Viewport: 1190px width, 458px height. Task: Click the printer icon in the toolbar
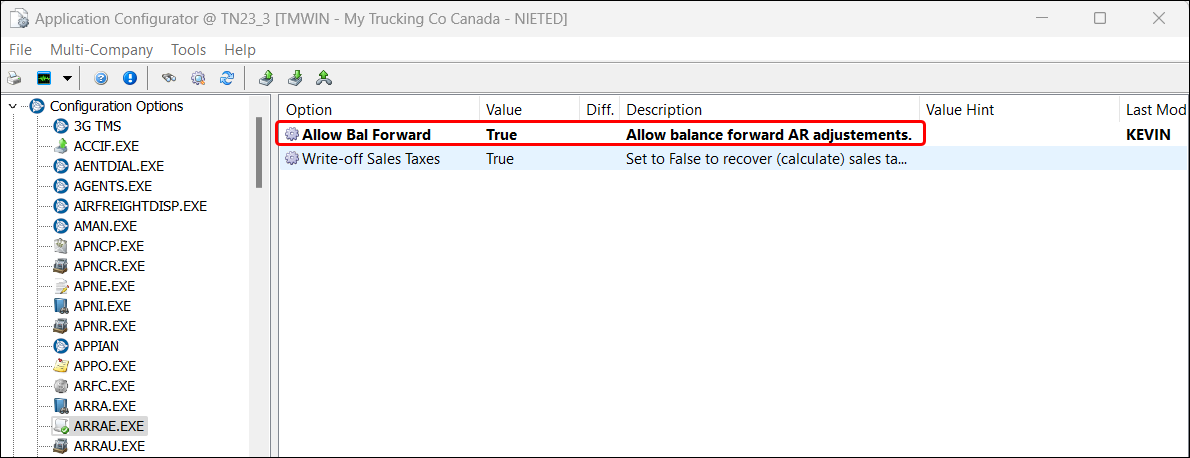pyautogui.click(x=15, y=78)
